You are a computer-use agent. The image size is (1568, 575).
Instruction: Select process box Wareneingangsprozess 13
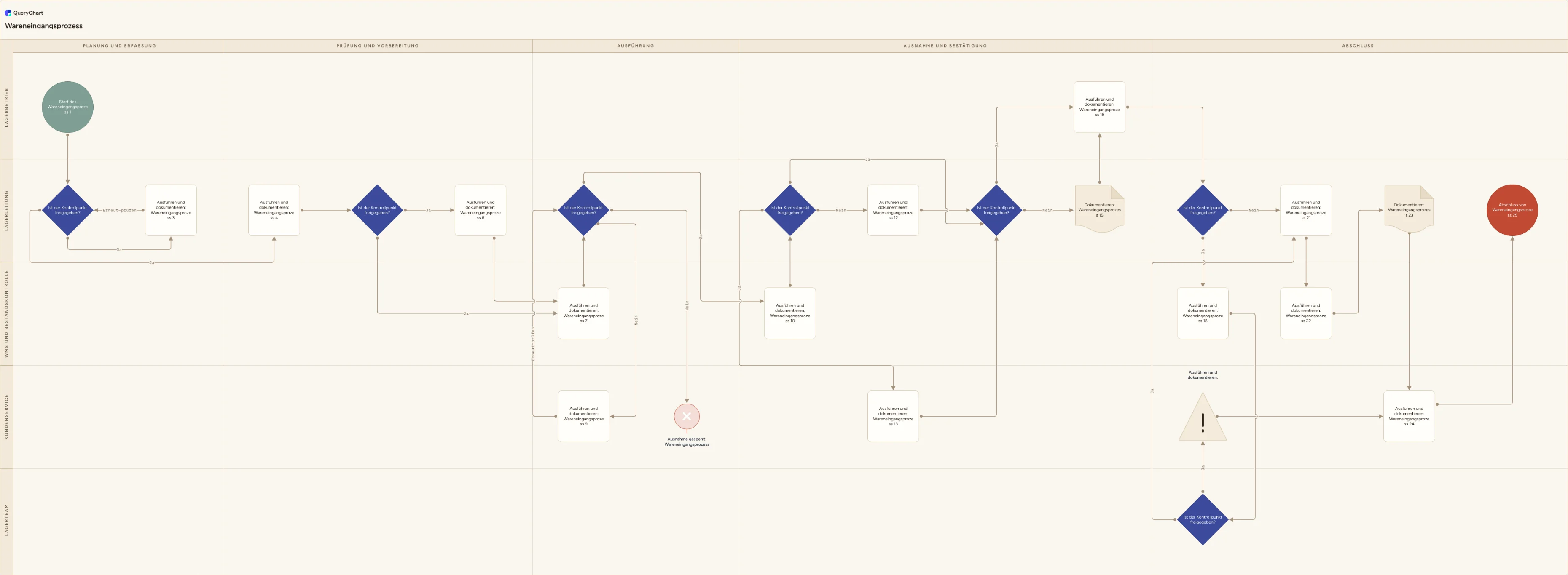tap(893, 416)
